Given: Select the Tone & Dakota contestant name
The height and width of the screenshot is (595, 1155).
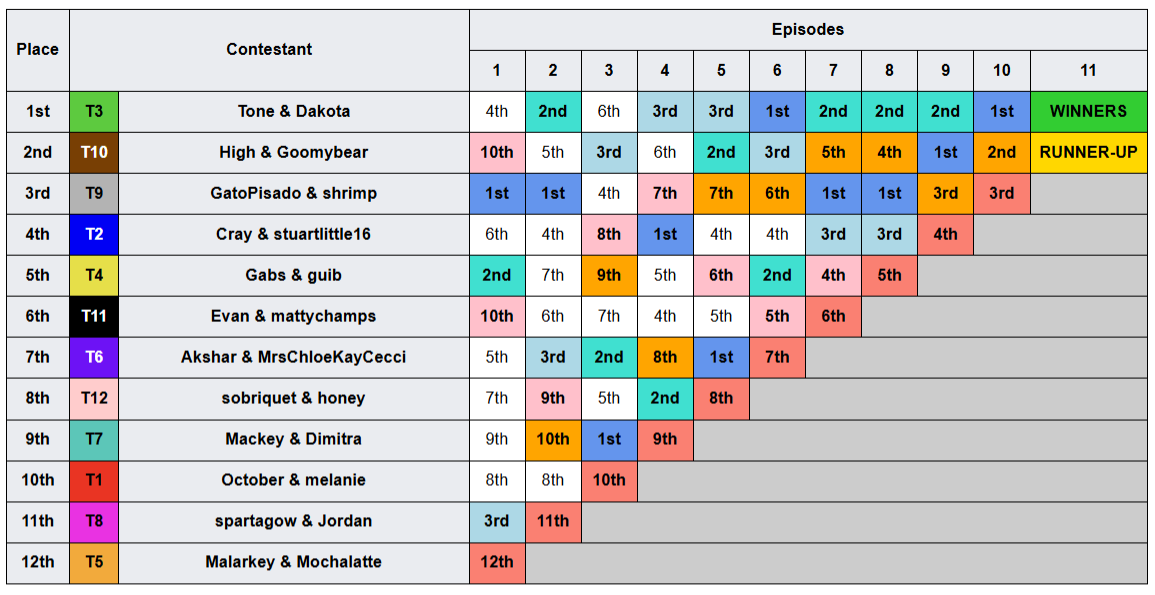Looking at the screenshot, I should point(294,112).
